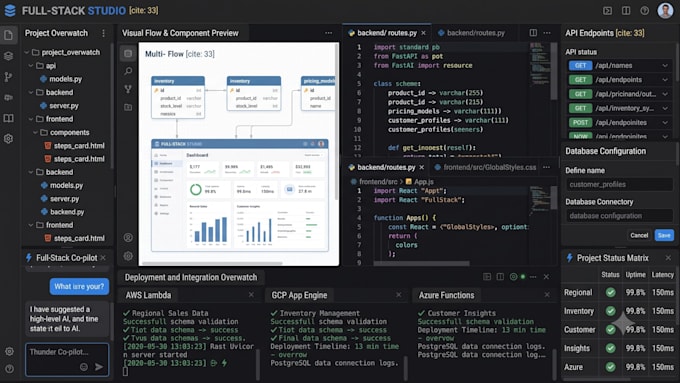Click Insights row status check
680x383 pixels.
coord(610,348)
